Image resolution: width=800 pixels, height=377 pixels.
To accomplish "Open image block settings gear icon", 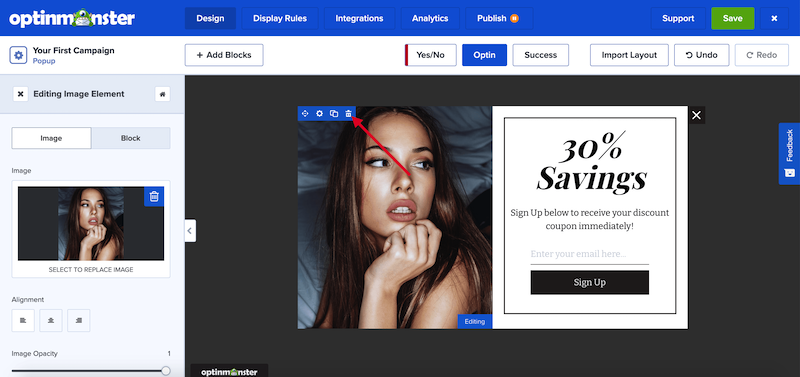I will tap(319, 113).
